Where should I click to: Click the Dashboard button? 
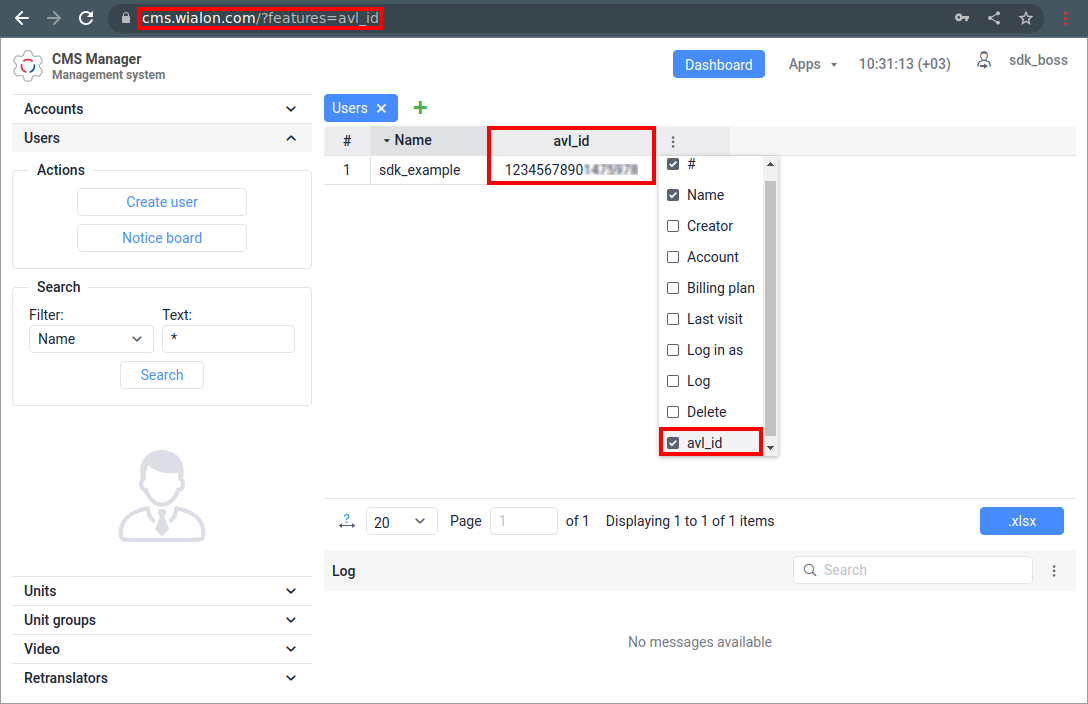[x=719, y=65]
